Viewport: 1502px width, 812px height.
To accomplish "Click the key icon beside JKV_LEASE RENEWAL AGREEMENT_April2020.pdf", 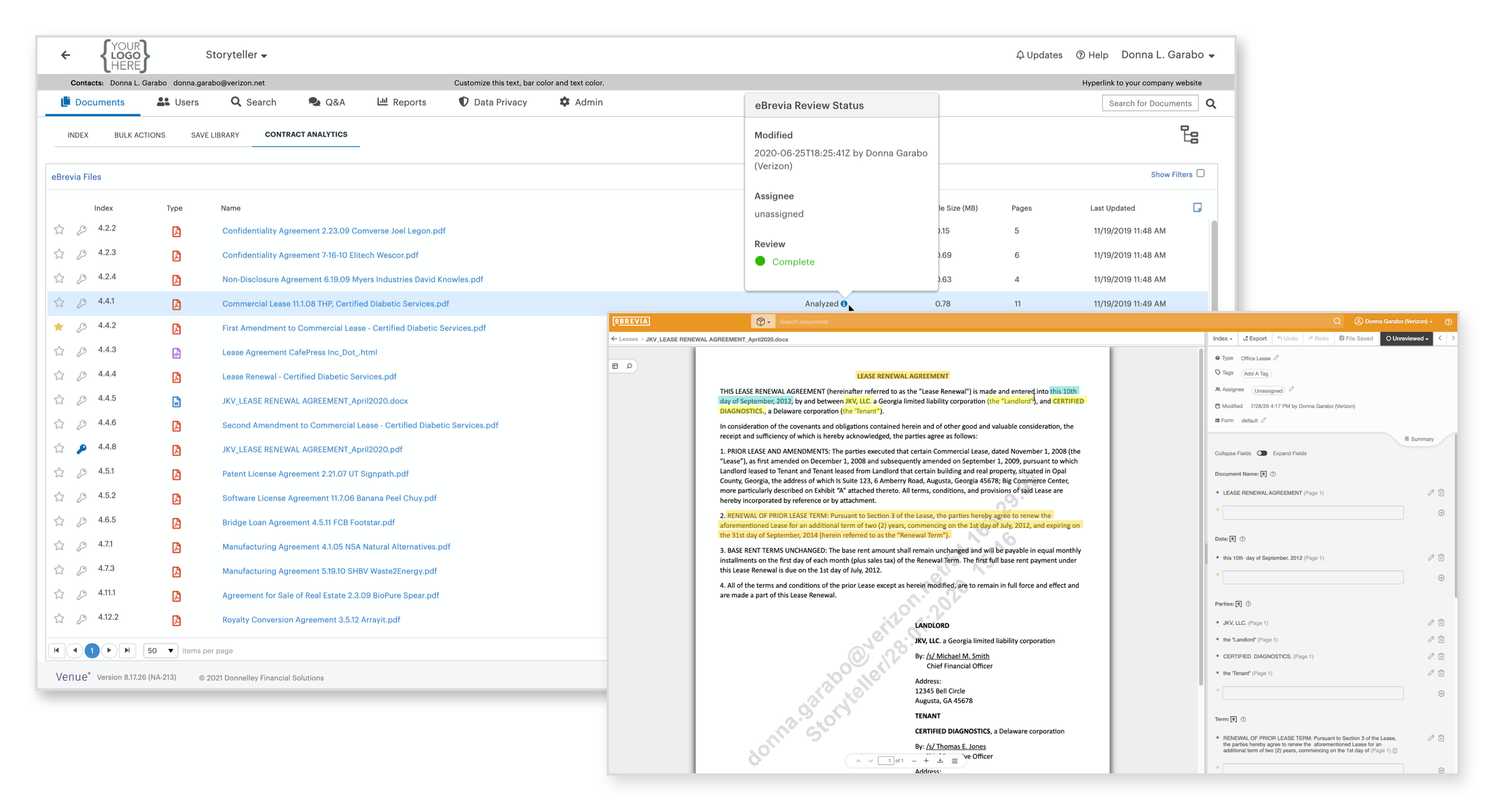I will (x=81, y=450).
